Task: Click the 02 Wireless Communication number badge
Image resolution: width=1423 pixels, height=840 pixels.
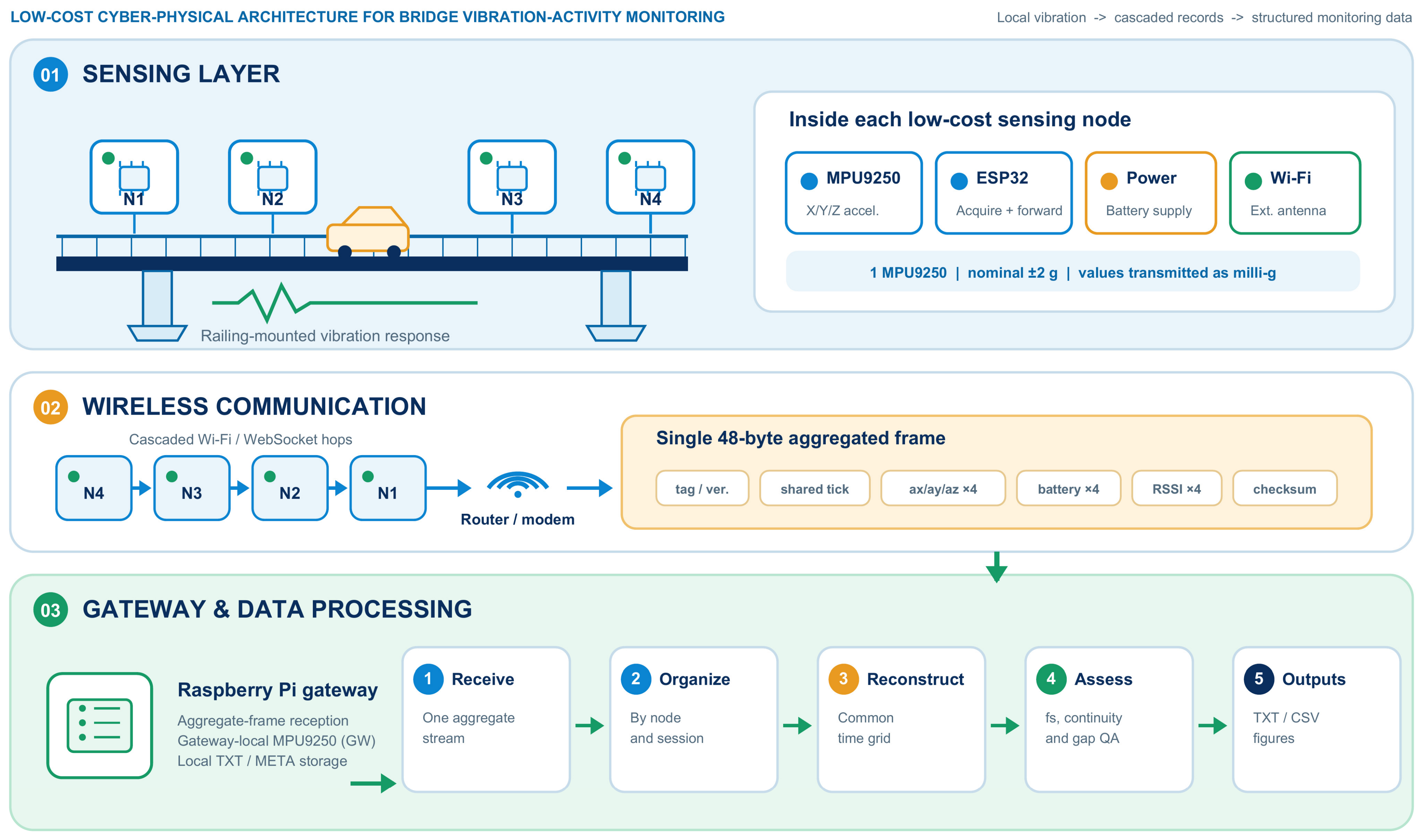Action: 50,407
